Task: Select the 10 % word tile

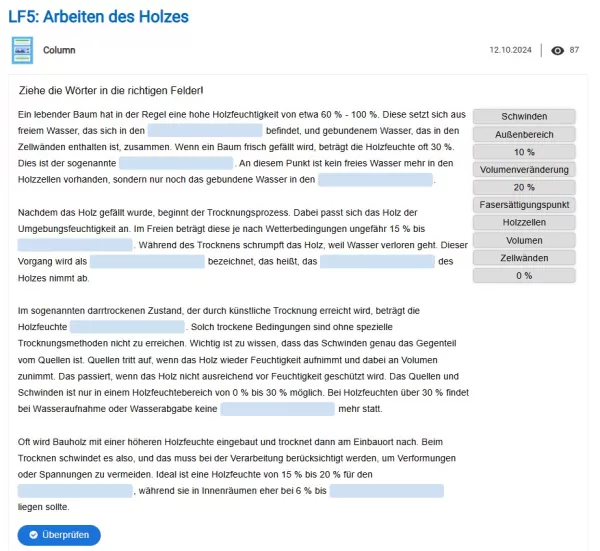Action: [524, 152]
